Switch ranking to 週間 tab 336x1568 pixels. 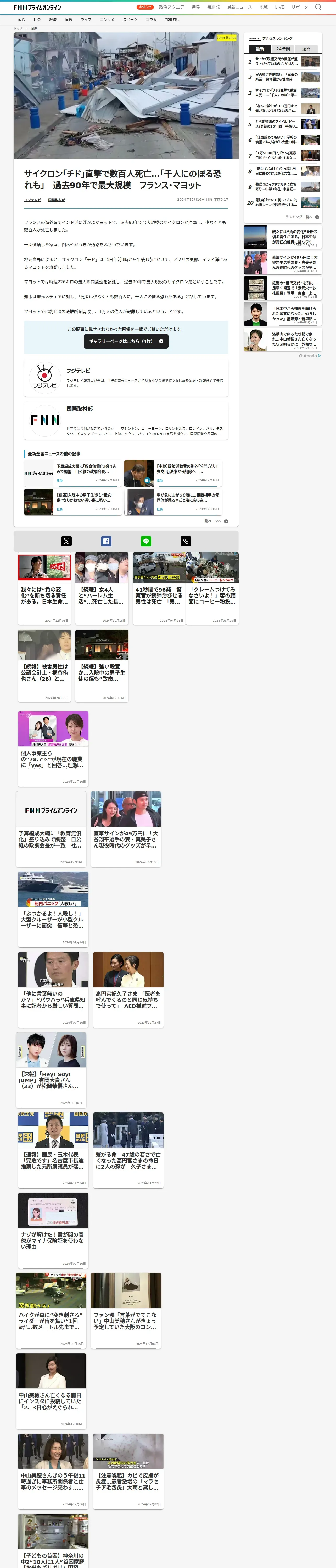307,49
